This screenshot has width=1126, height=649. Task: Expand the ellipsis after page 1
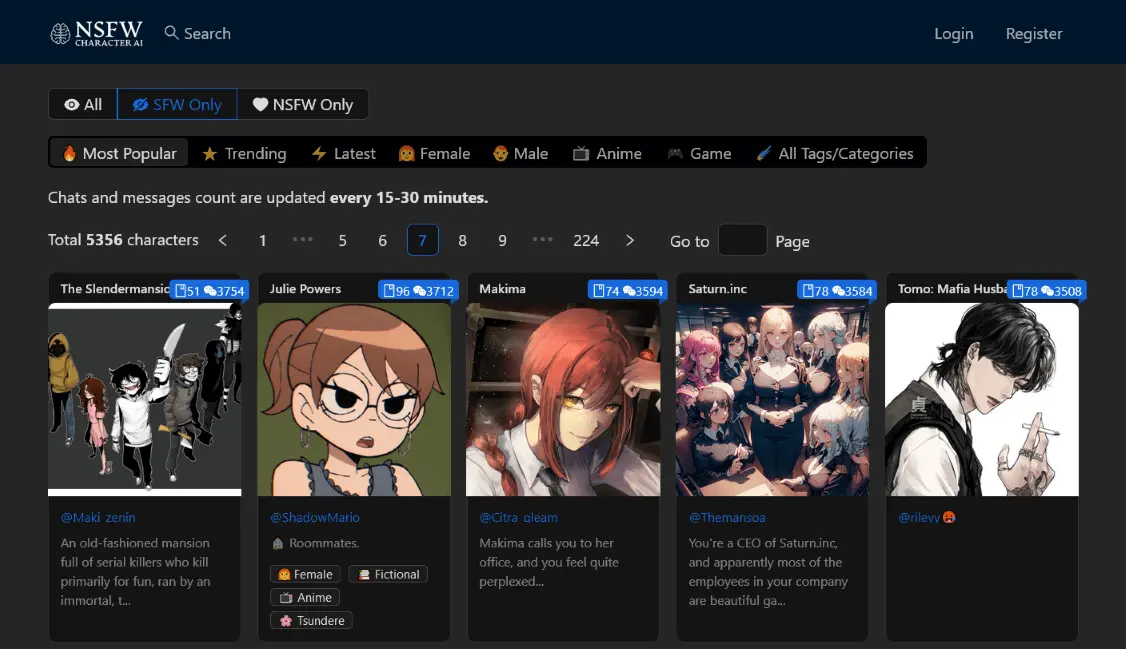pos(303,240)
